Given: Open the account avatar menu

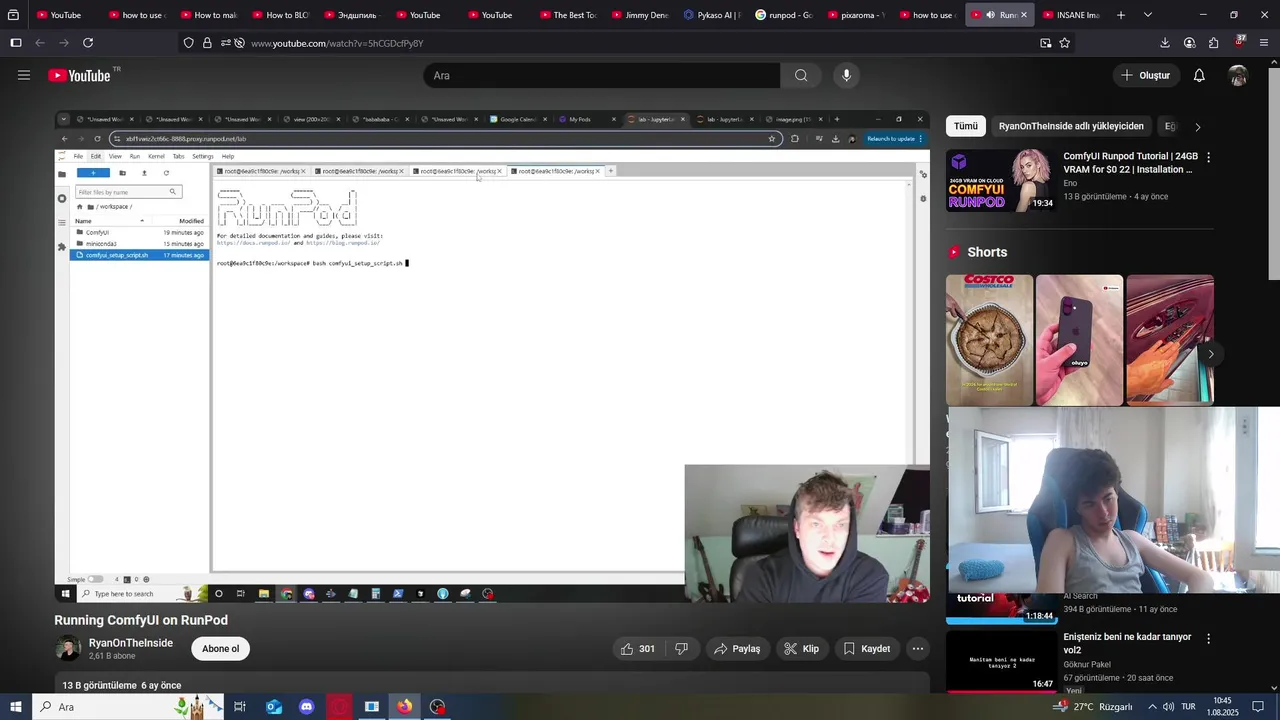Looking at the screenshot, I should click(1238, 75).
